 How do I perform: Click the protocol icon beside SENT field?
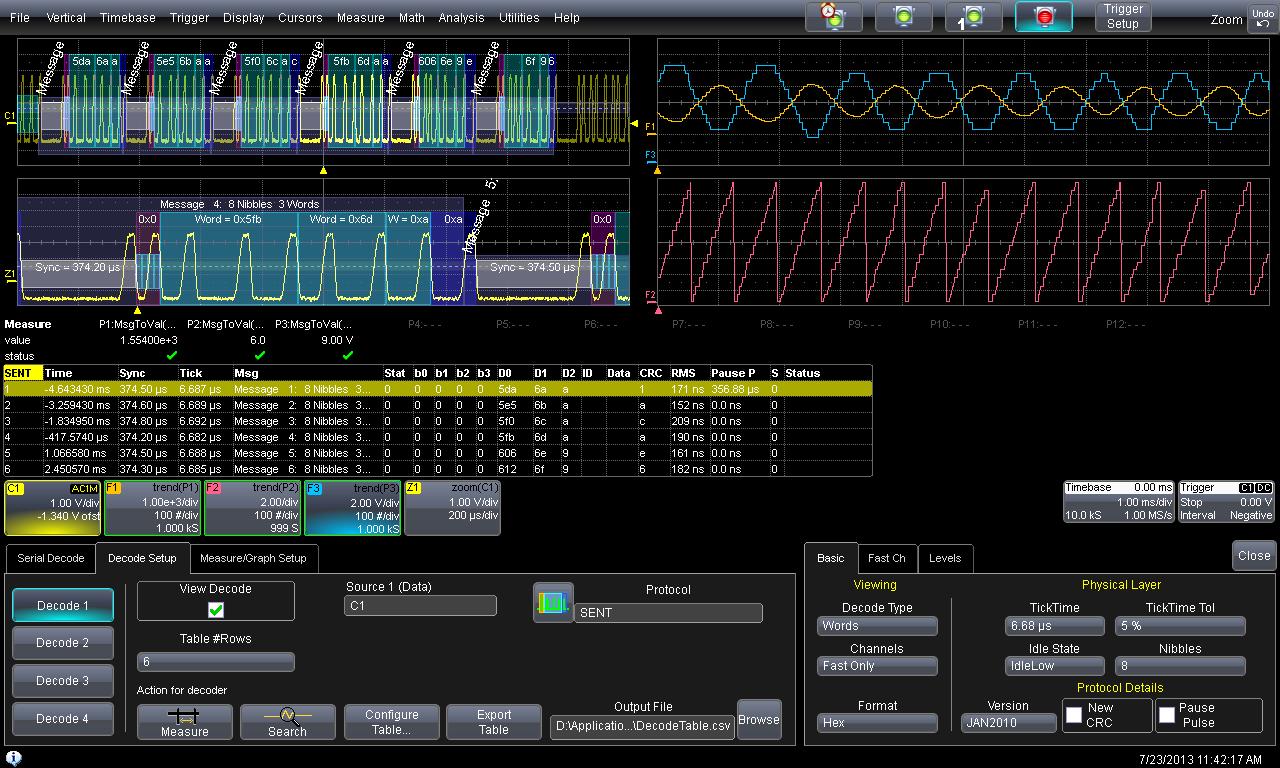click(x=553, y=603)
